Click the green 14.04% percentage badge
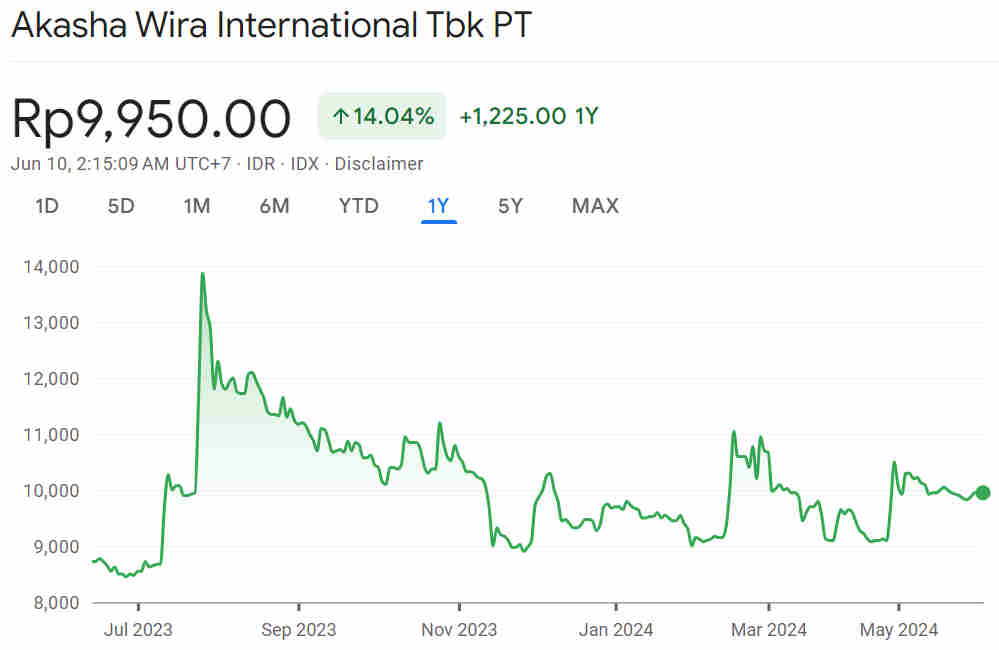This screenshot has height=650, width=999. tap(381, 114)
